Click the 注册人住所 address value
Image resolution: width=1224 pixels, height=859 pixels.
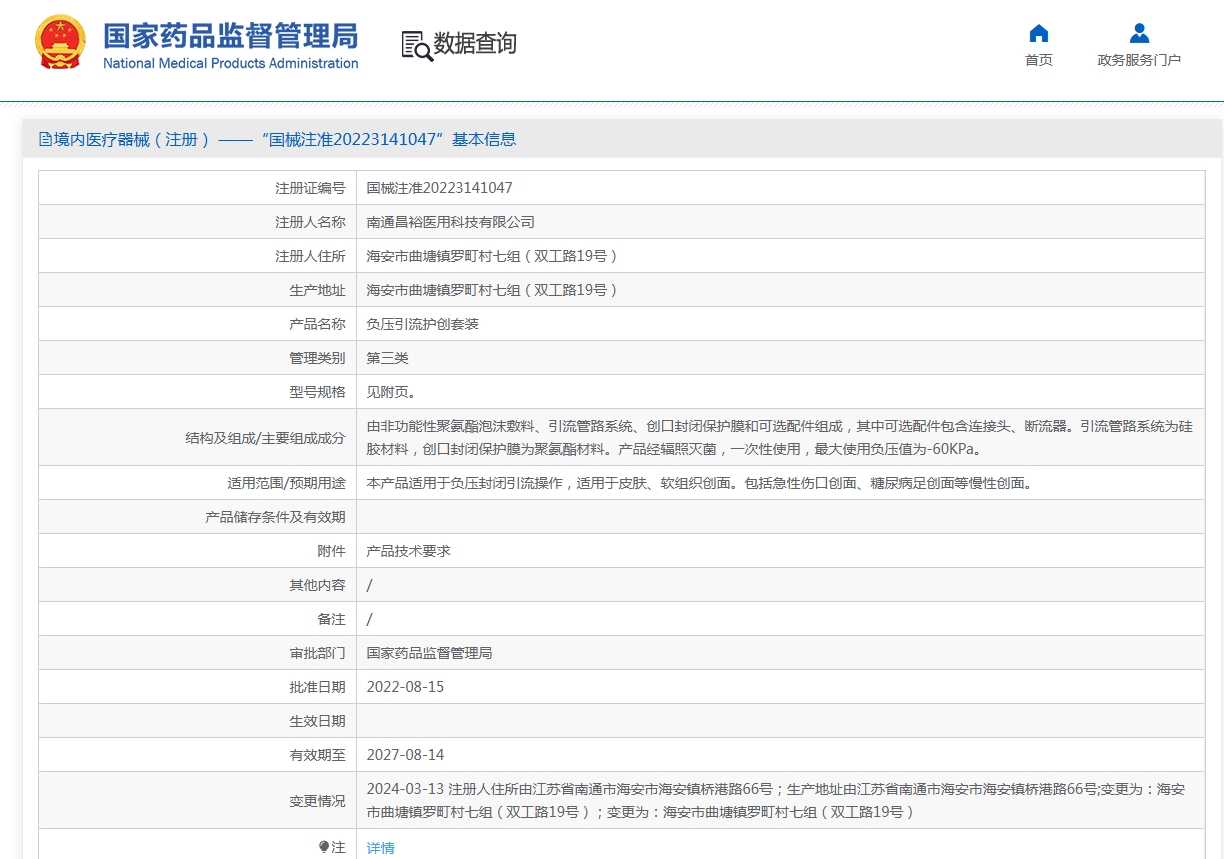(x=492, y=256)
